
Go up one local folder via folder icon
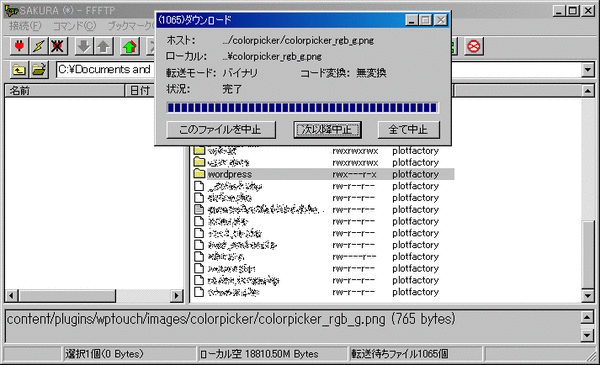pos(19,70)
